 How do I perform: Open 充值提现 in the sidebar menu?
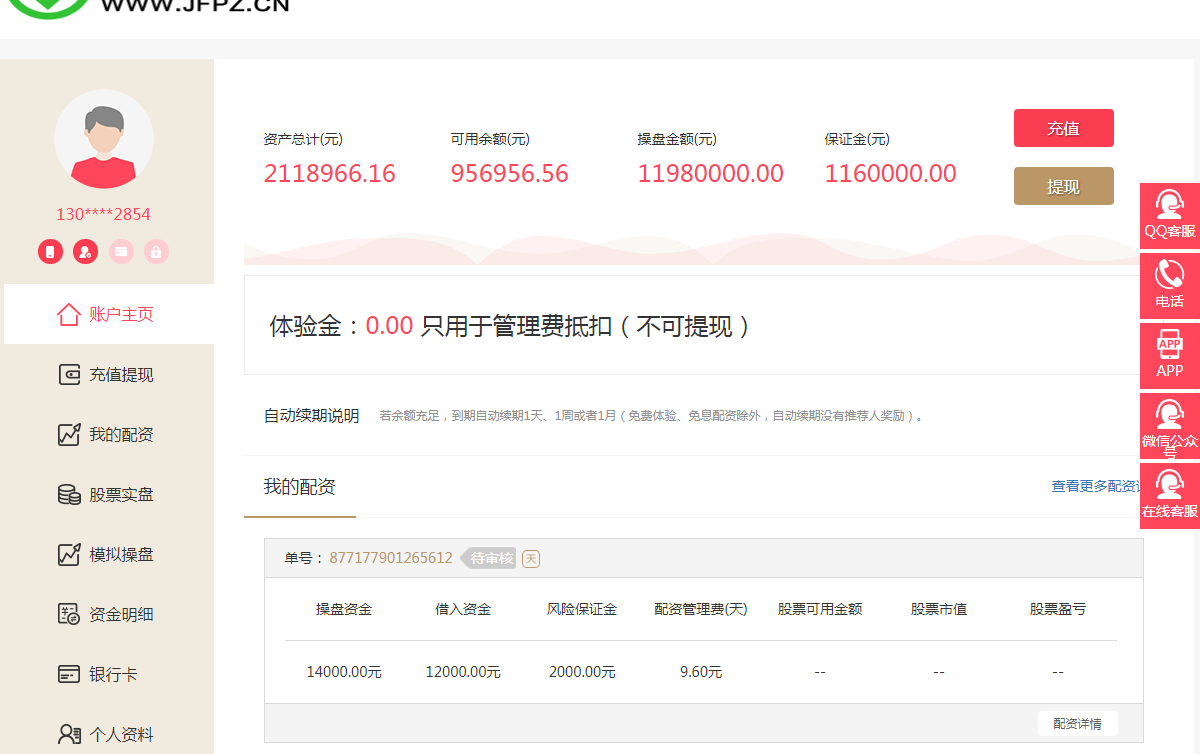(x=108, y=375)
